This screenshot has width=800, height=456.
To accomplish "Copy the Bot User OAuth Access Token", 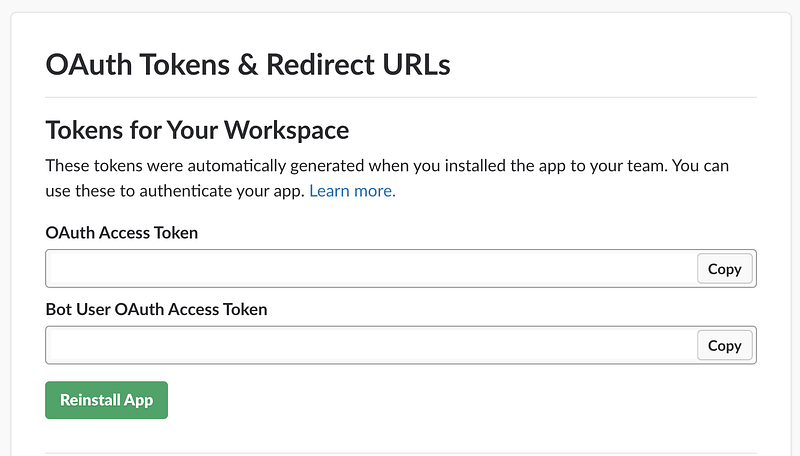I will [724, 345].
